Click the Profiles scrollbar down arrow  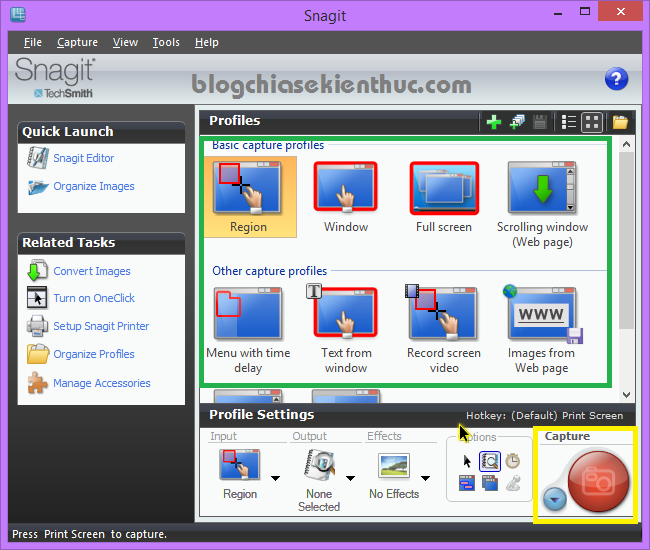626,395
